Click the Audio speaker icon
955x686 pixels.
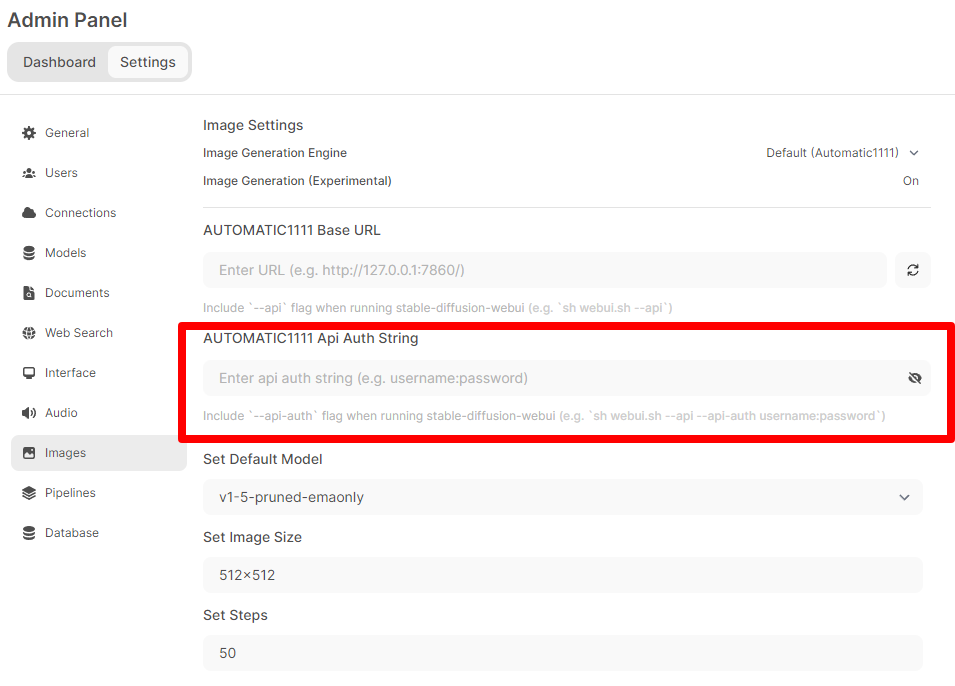(x=29, y=413)
